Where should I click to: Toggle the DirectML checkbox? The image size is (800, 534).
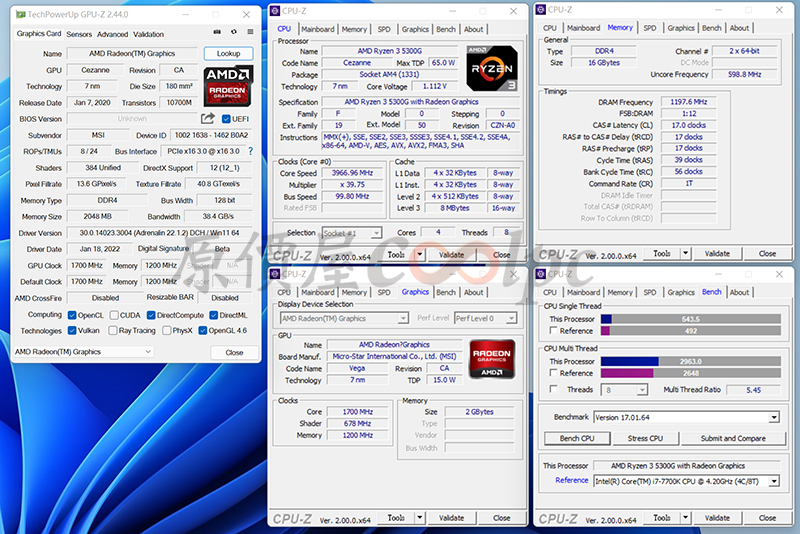tap(214, 315)
